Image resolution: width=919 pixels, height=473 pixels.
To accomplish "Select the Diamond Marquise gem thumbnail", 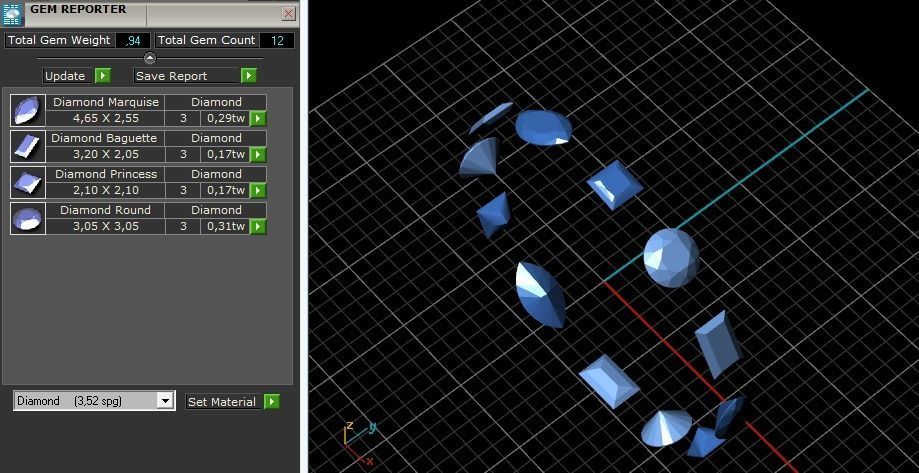I will pyautogui.click(x=28, y=110).
